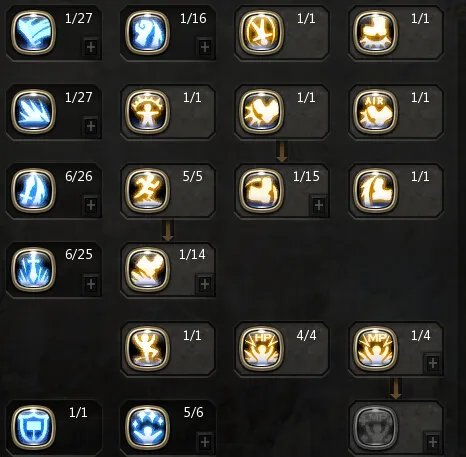The image size is (466, 457).
Task: Add a point to the 1/4 MP skill
Action: coord(433,363)
